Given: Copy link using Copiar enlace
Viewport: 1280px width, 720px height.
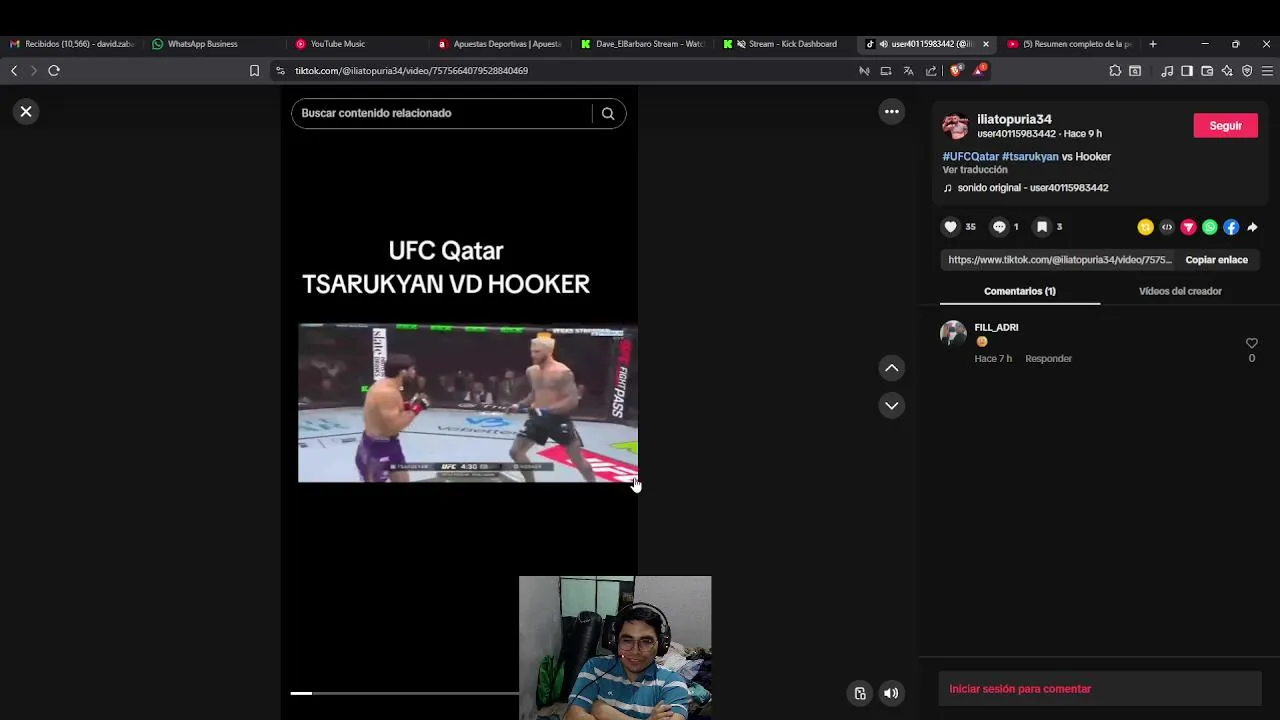Looking at the screenshot, I should pos(1216,260).
